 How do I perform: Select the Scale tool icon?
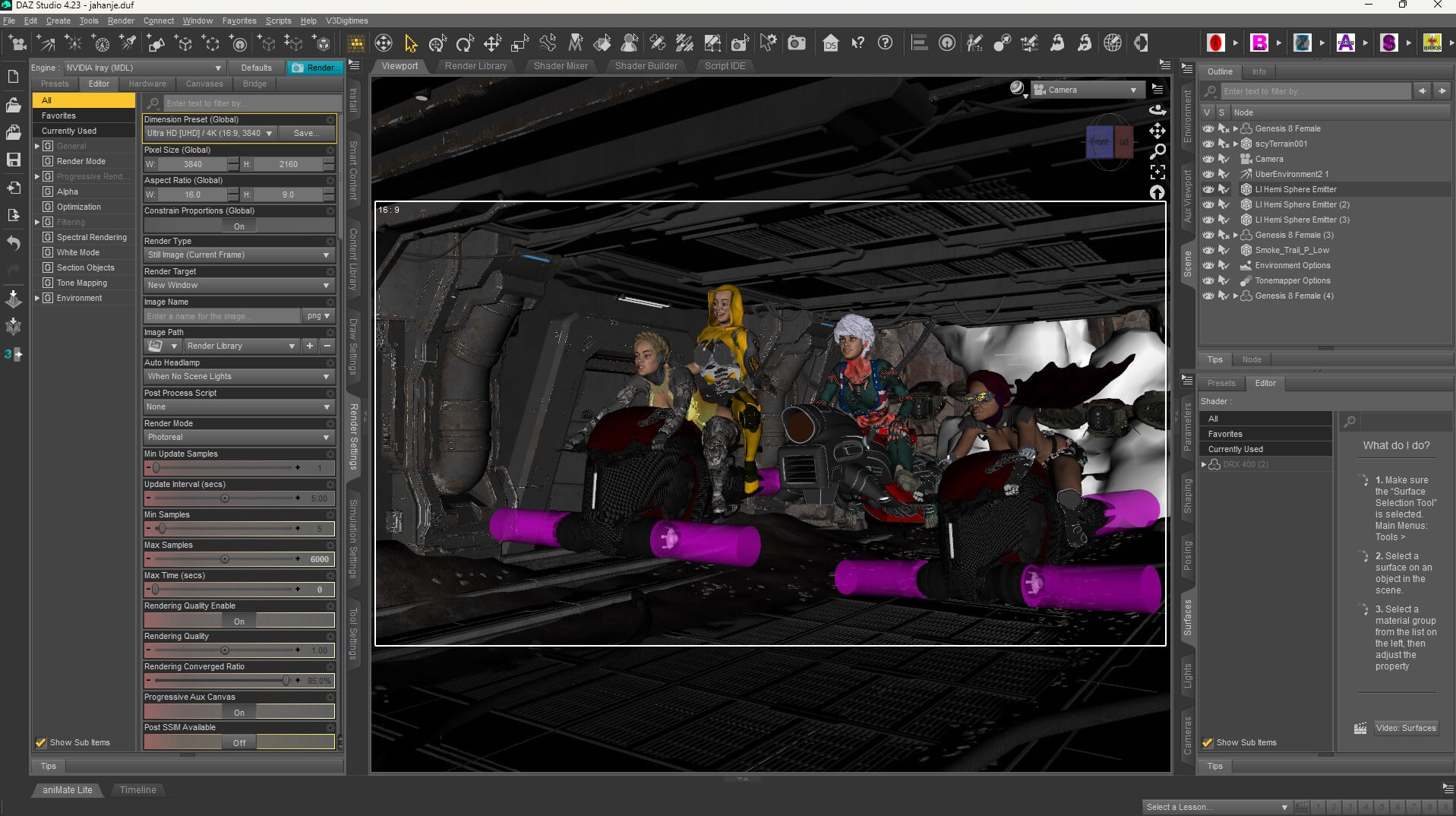tap(520, 43)
